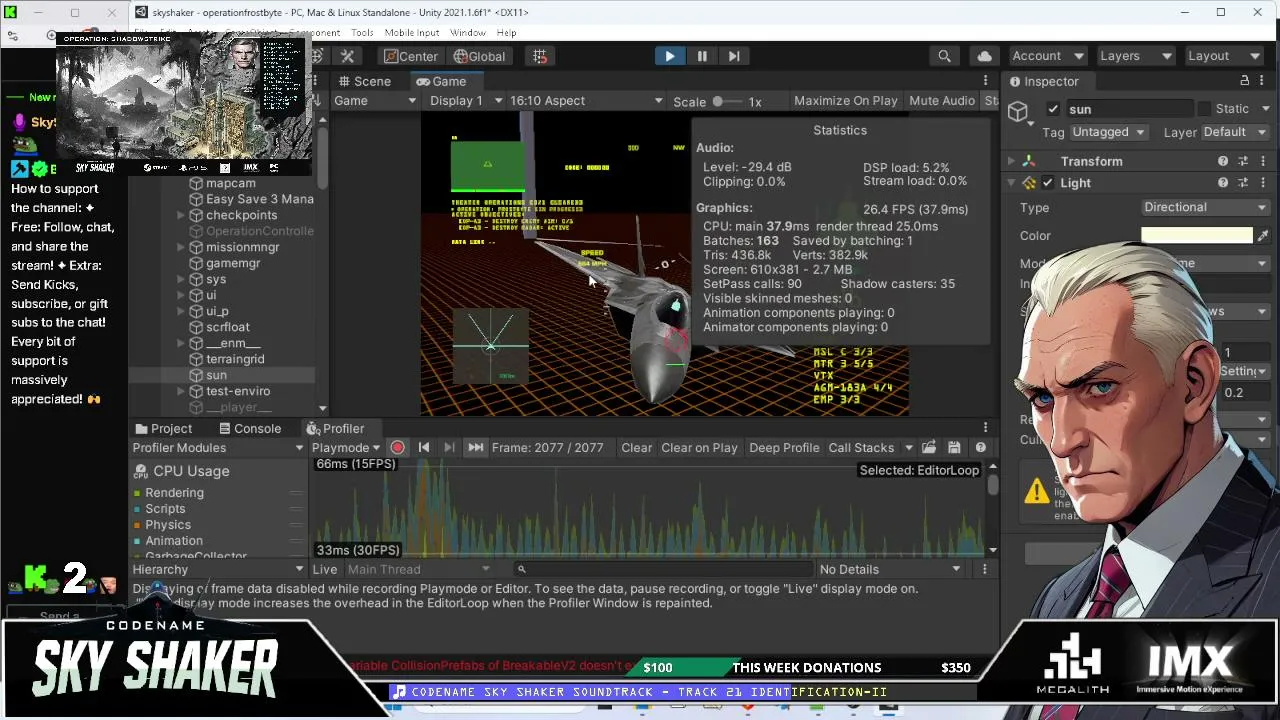Click the grid snapping icon
This screenshot has width=1280, height=720.
coord(540,56)
